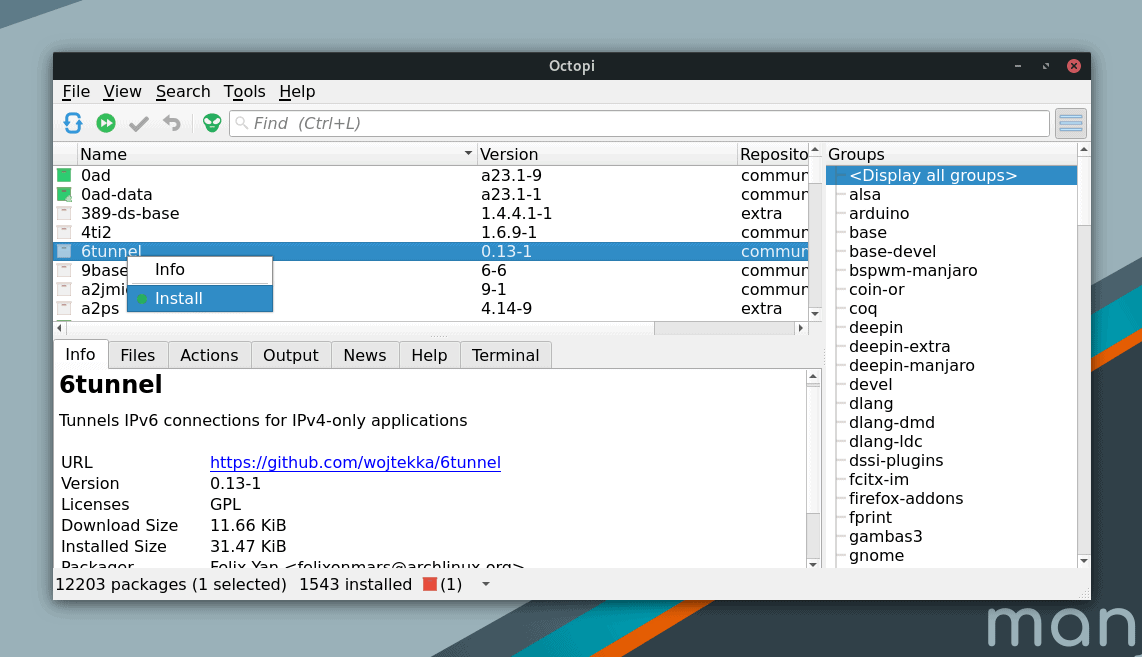Select the base-devel group
This screenshot has width=1142, height=657.
pos(892,252)
